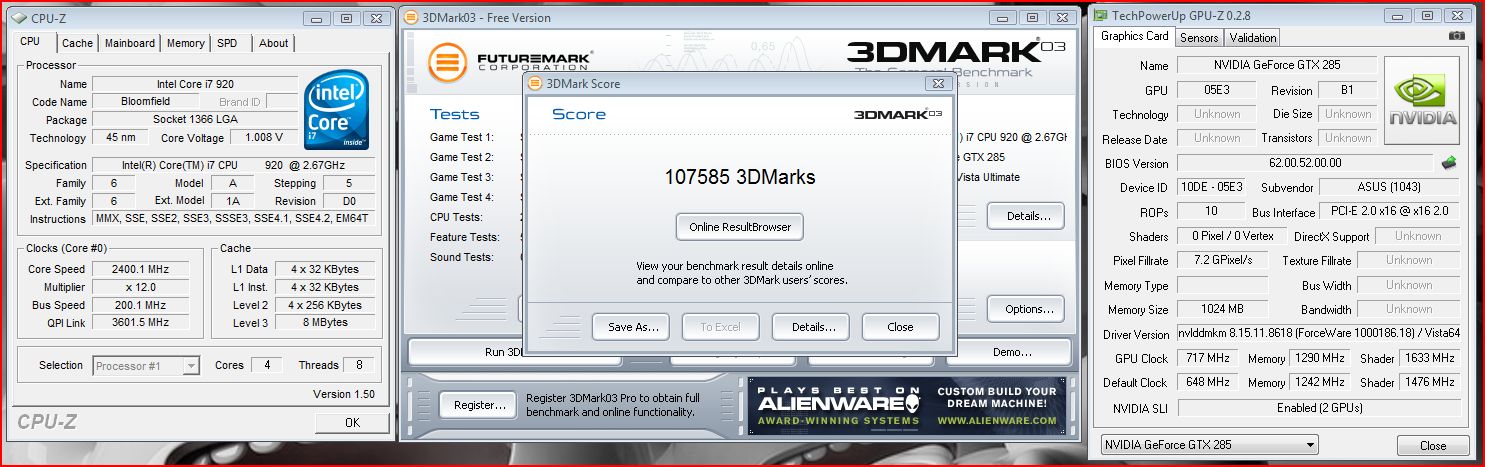Click the CPU instructions list field
The width and height of the screenshot is (1485, 467).
(234, 218)
